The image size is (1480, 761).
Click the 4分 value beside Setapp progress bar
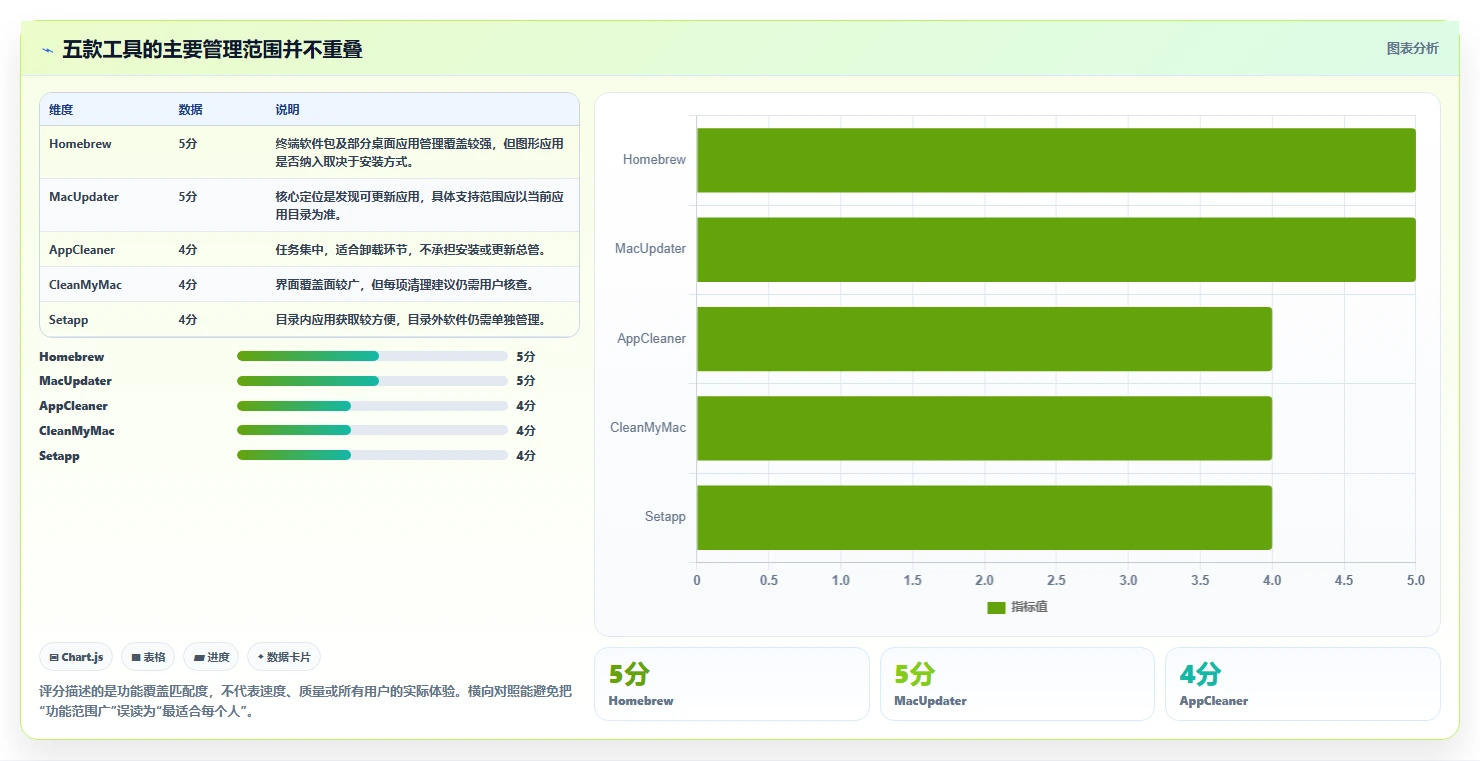click(526, 456)
